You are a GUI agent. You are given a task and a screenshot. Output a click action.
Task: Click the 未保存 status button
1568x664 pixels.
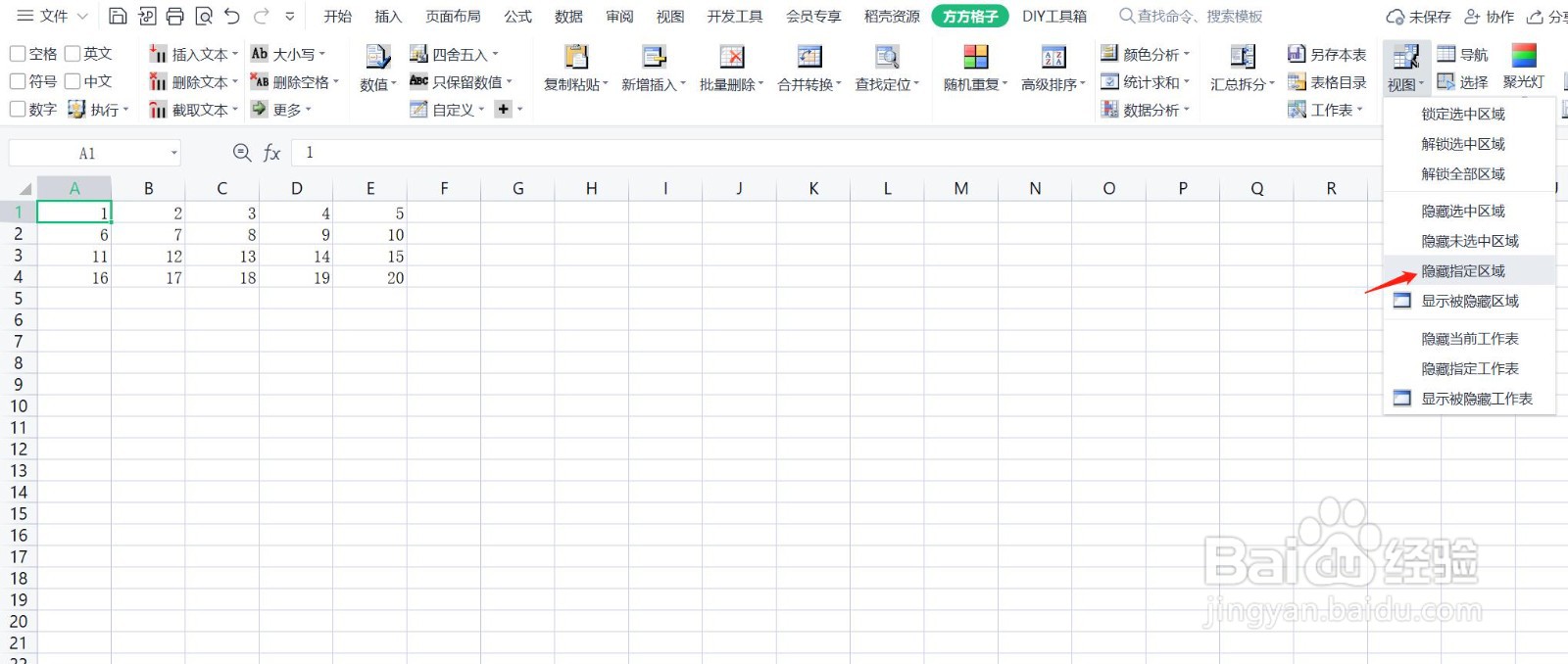pyautogui.click(x=1418, y=17)
